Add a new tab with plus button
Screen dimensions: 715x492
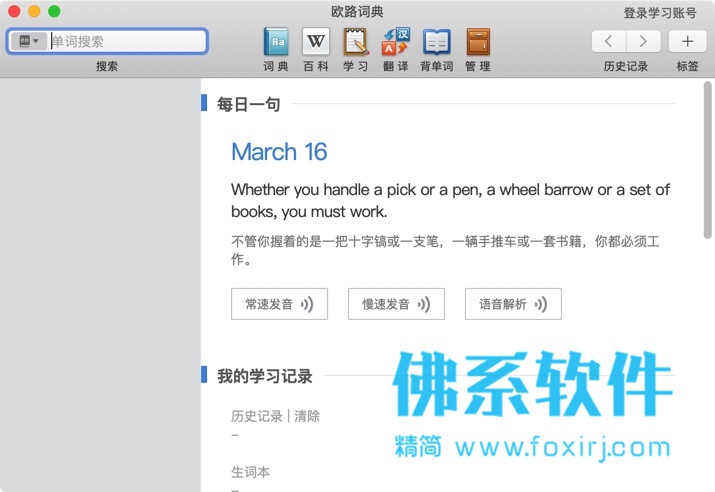click(x=687, y=41)
